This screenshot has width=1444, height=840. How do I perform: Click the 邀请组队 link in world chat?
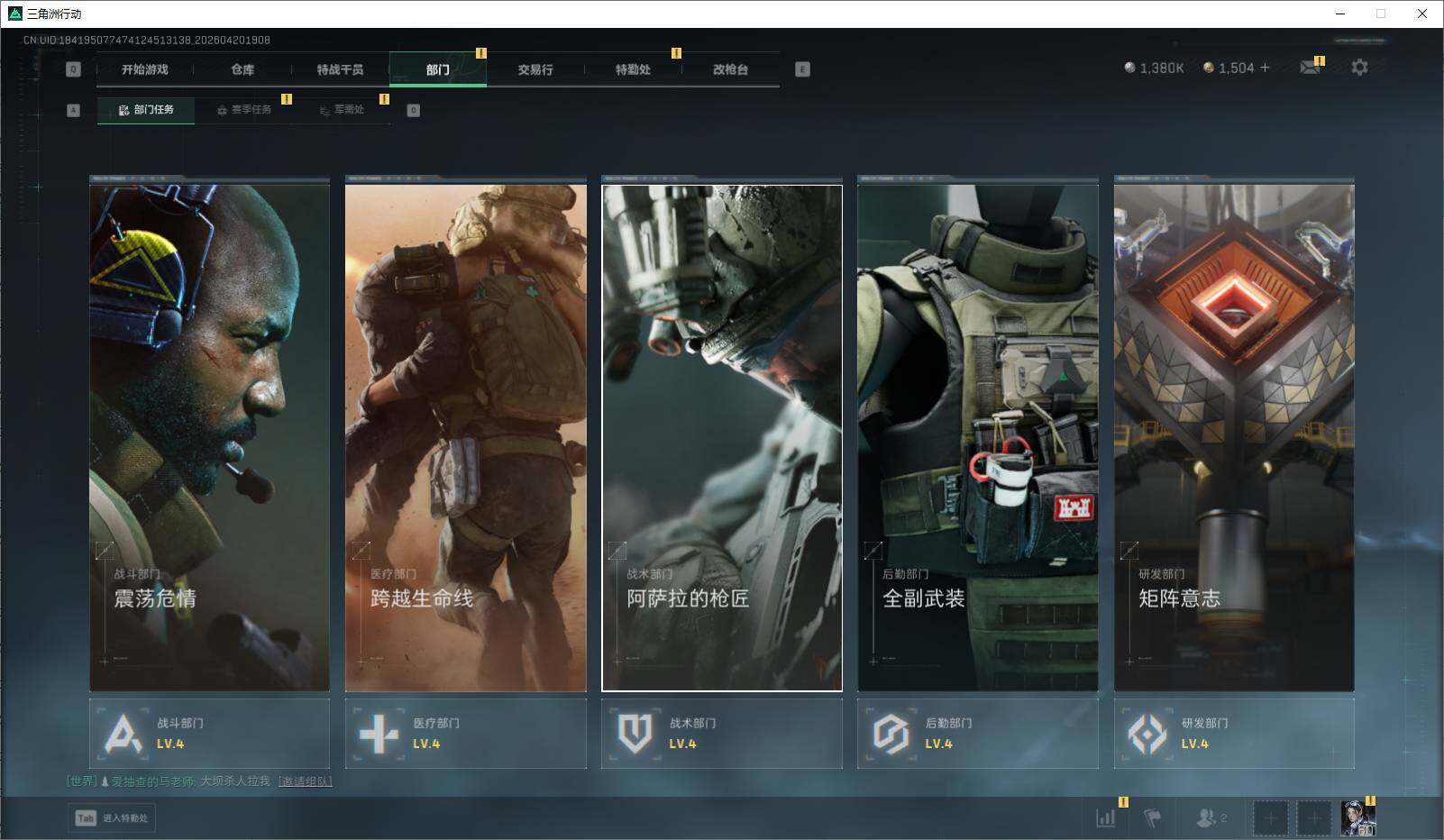click(x=306, y=781)
